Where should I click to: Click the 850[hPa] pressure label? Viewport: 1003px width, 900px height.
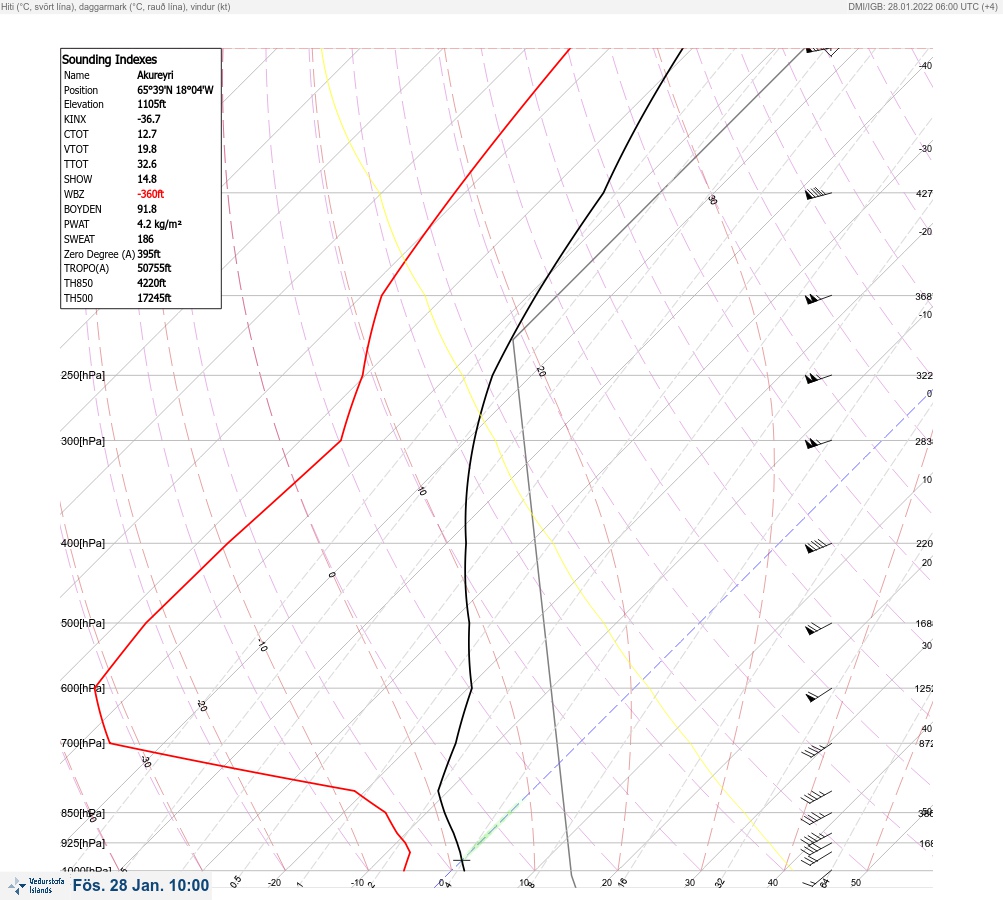[x=83, y=813]
